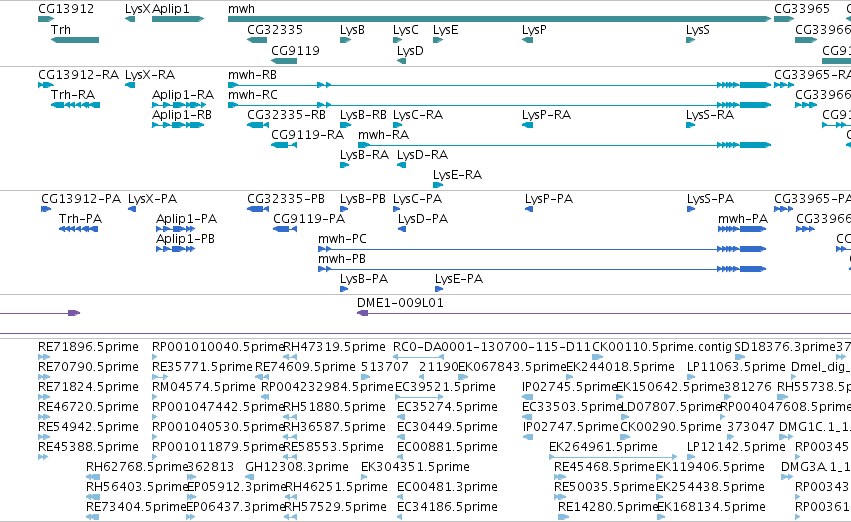Click the GH12308.3prime EST
This screenshot has width=851, height=522.
250,477
